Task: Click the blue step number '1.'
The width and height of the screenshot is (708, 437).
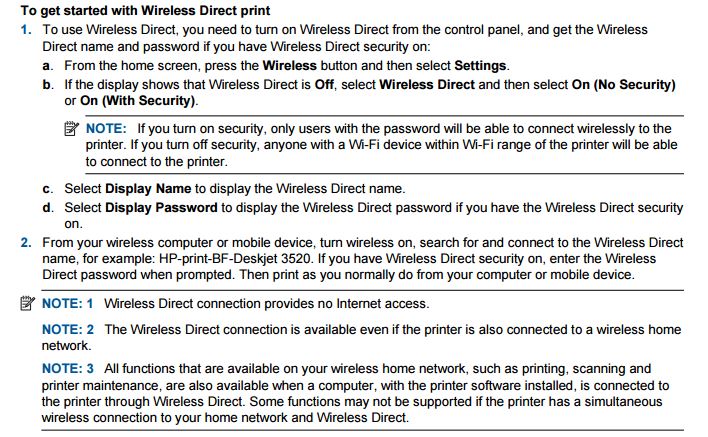Action: 26,30
